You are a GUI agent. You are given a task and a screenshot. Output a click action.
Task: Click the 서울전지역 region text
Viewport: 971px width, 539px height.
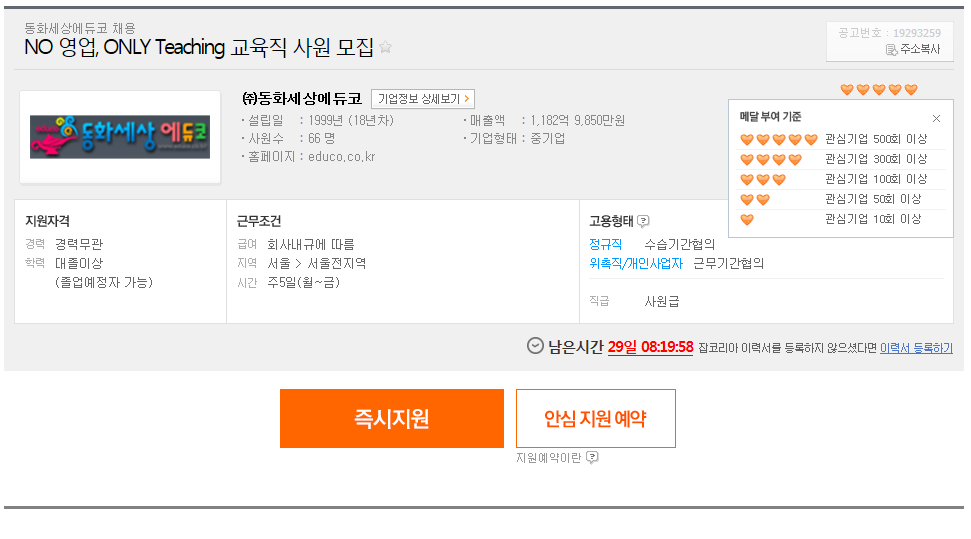(336, 263)
